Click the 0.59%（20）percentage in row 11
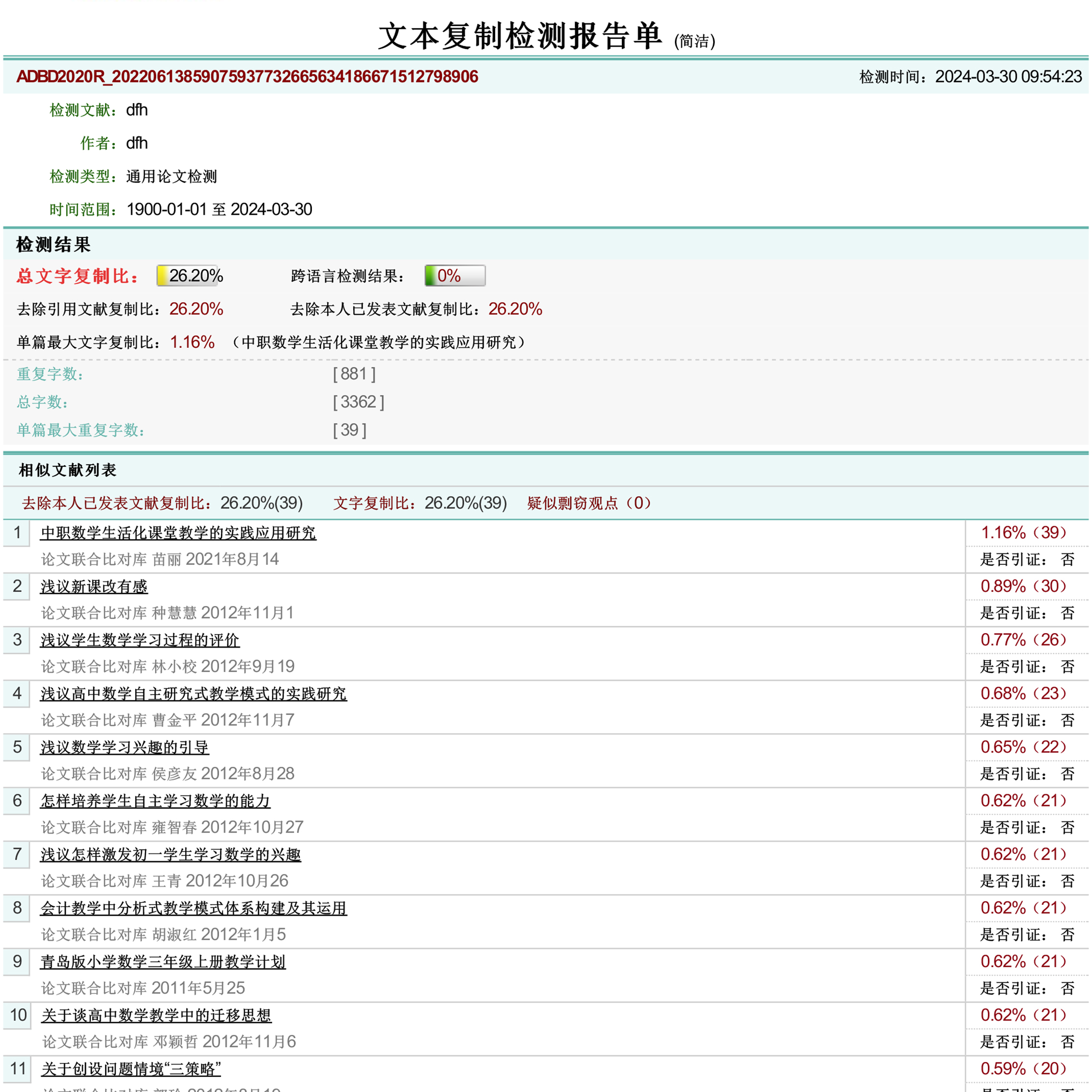 click(x=1024, y=1069)
